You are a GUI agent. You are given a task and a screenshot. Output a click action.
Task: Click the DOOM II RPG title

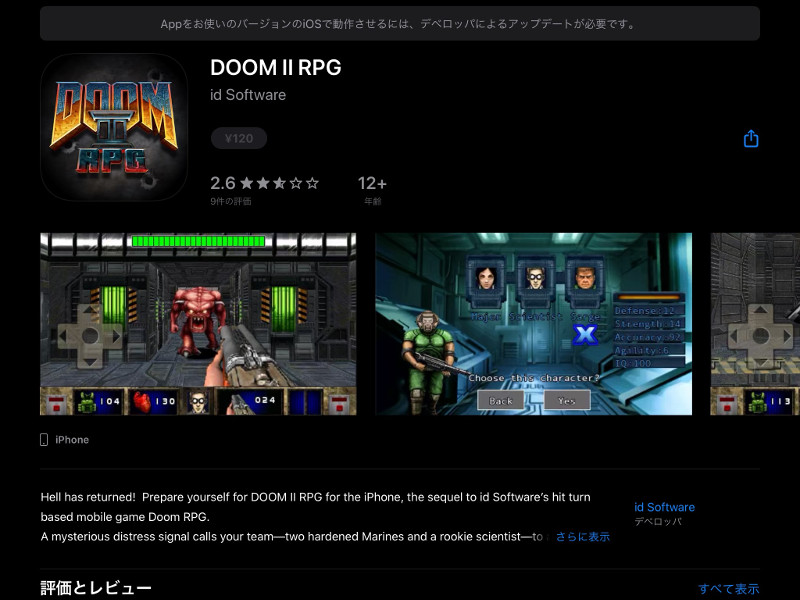(x=276, y=67)
